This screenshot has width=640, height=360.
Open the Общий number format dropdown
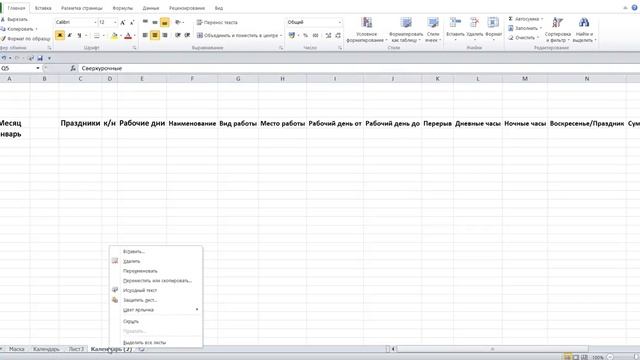[x=340, y=22]
